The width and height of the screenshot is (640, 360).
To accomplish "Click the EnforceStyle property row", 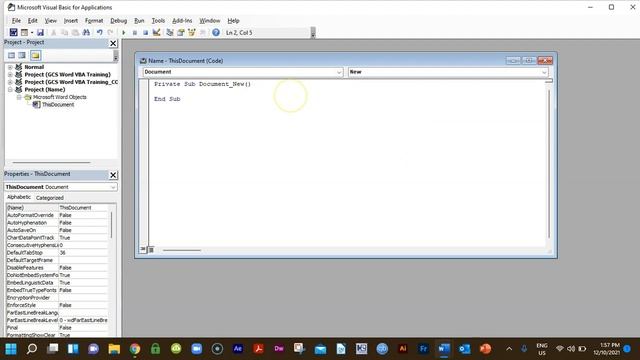I will click(57, 305).
